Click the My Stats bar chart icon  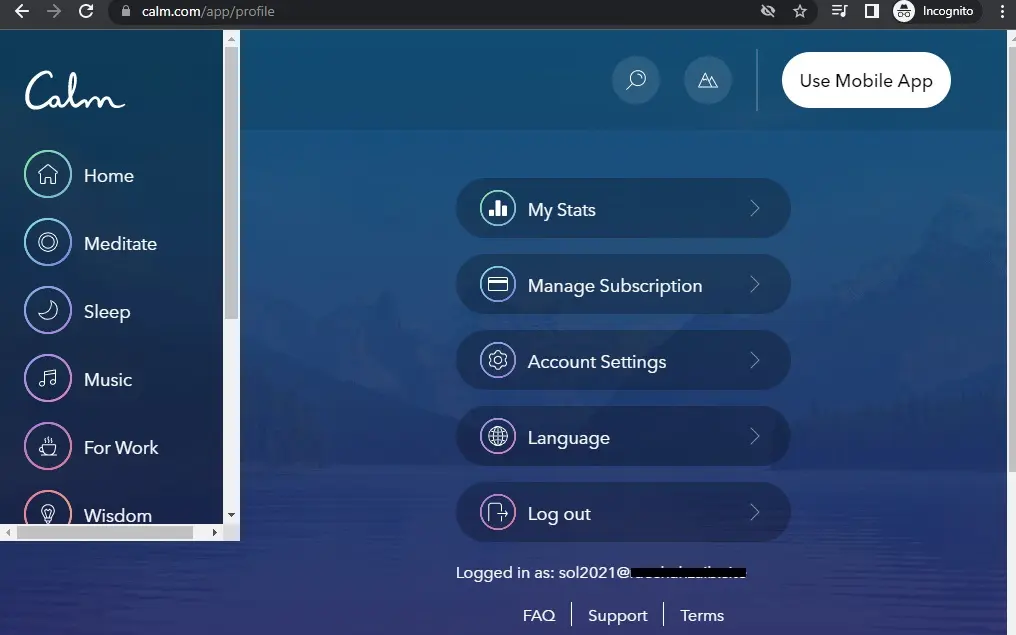[498, 208]
